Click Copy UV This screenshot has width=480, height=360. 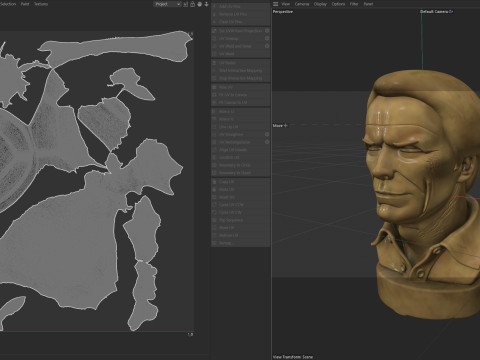pos(241,182)
